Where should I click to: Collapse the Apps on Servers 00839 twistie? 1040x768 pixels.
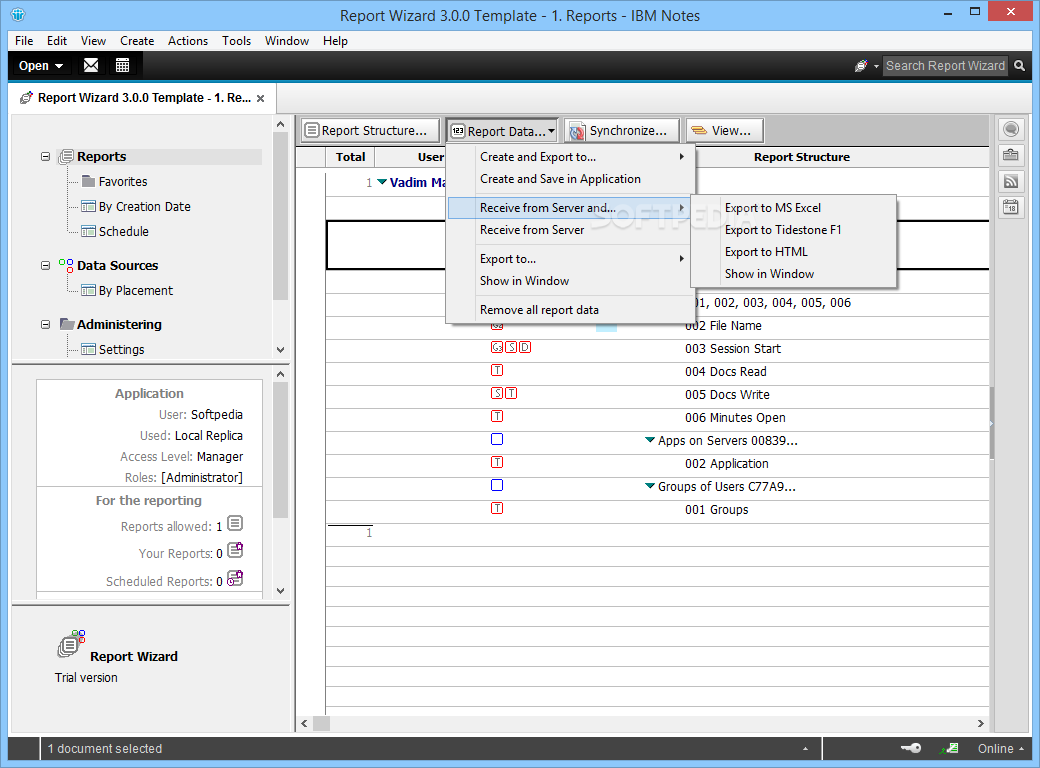coord(650,440)
